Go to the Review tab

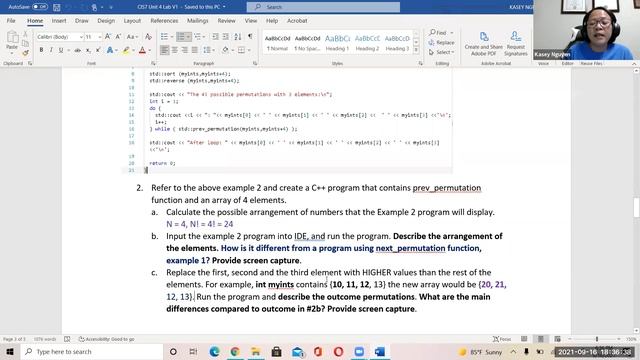pos(227,20)
